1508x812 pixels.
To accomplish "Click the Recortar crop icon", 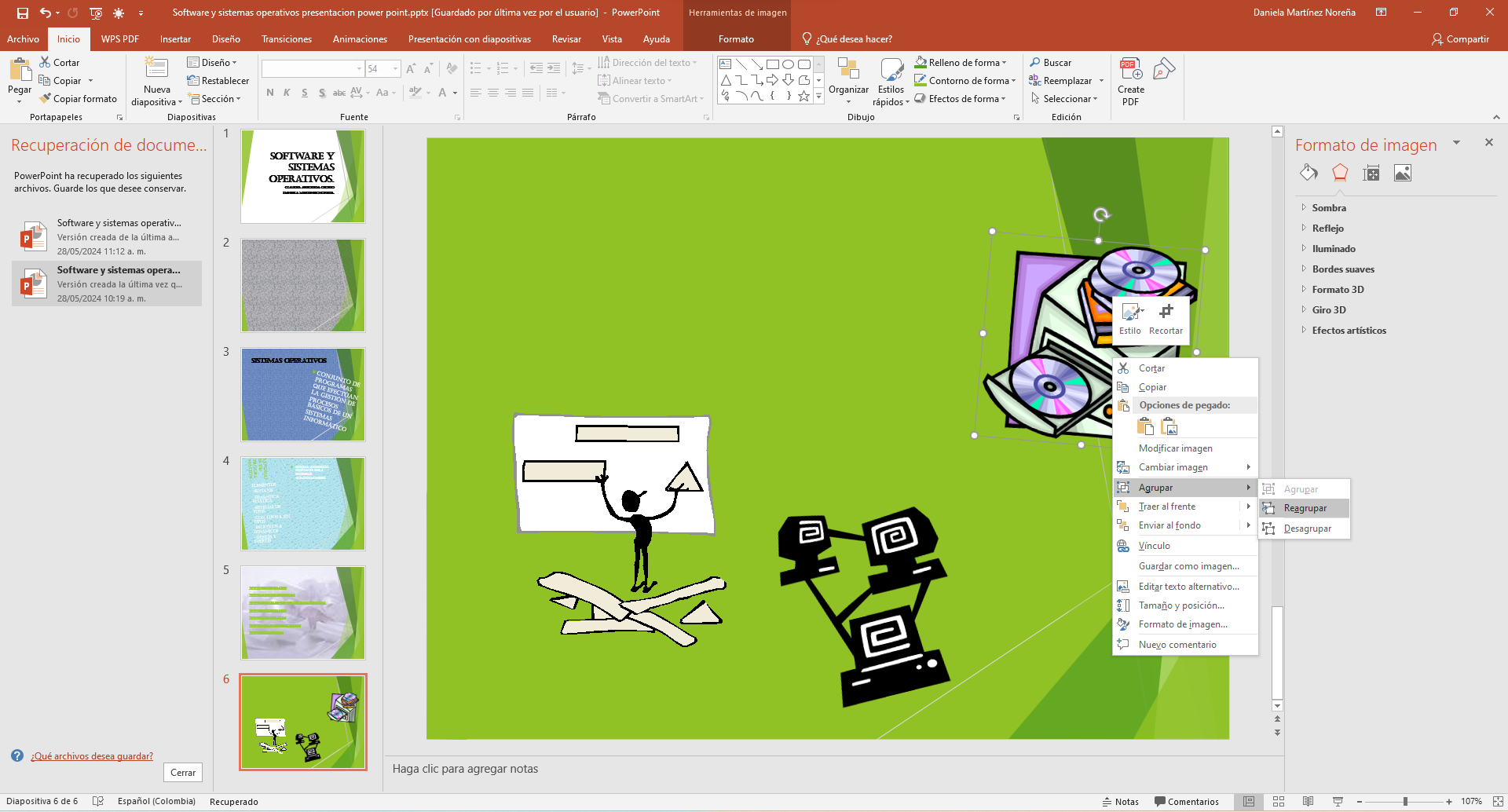I will point(1166,313).
